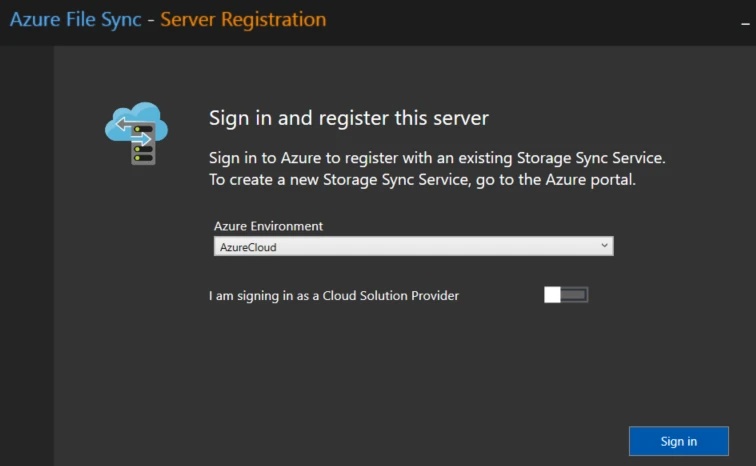Click the 'Azure File Sync' title text
Image resolution: width=756 pixels, height=466 pixels.
pyautogui.click(x=75, y=20)
